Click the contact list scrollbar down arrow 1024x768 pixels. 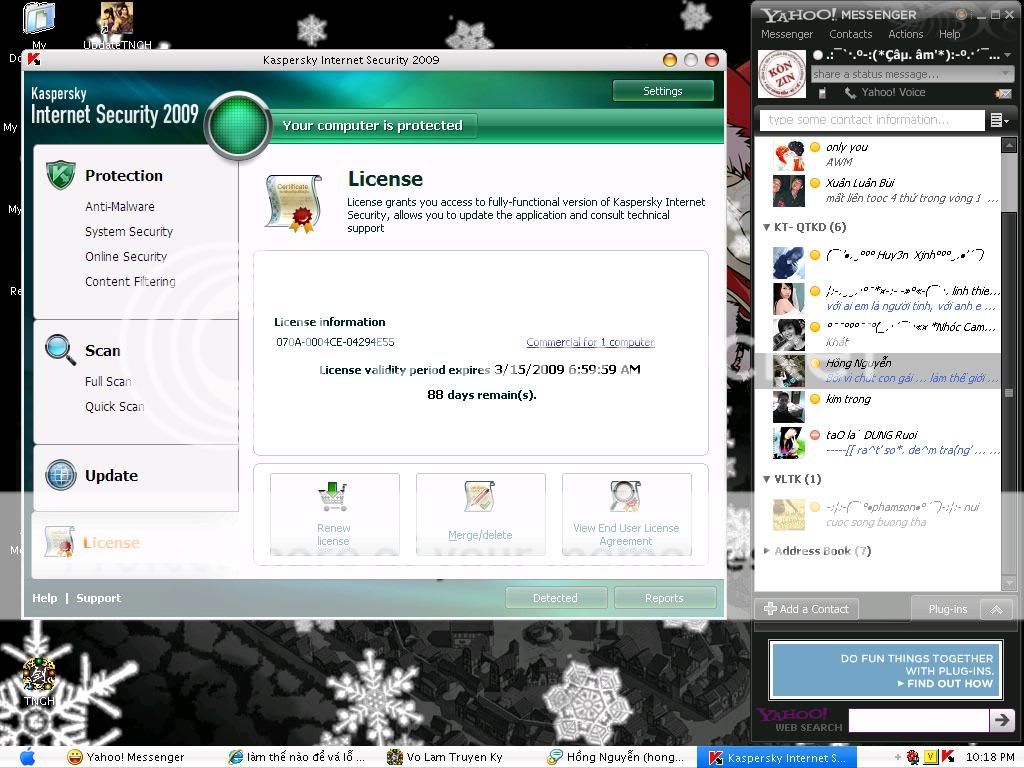tap(1009, 582)
